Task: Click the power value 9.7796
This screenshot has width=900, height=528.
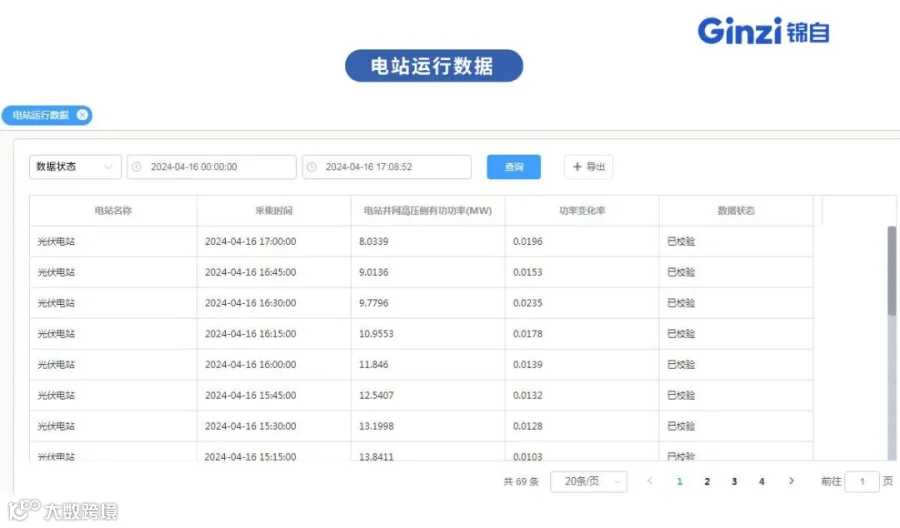Action: [374, 303]
